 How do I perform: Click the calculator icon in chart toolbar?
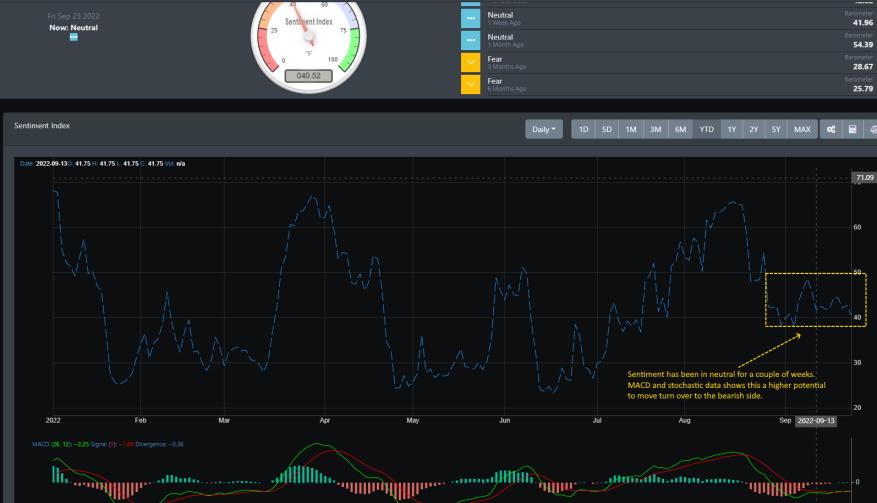tap(853, 129)
